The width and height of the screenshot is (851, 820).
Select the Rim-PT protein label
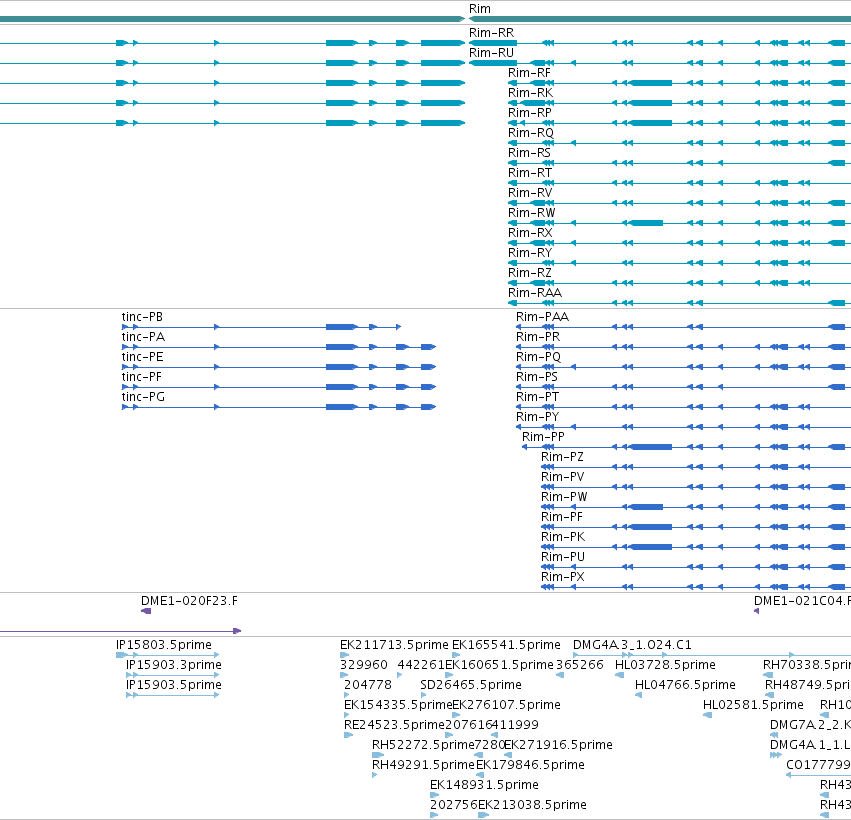(537, 398)
